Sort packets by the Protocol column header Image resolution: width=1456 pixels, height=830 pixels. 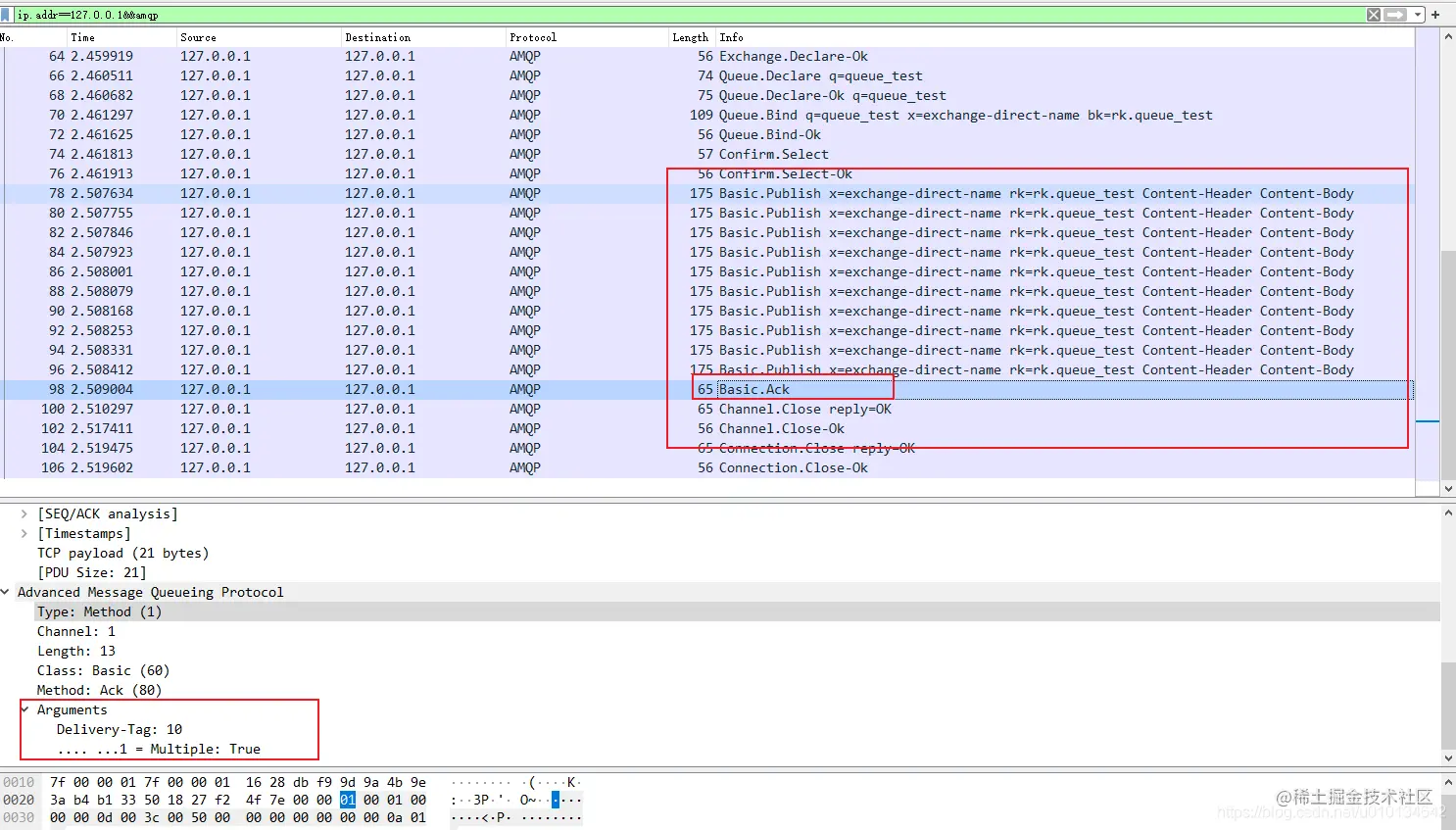tap(587, 37)
